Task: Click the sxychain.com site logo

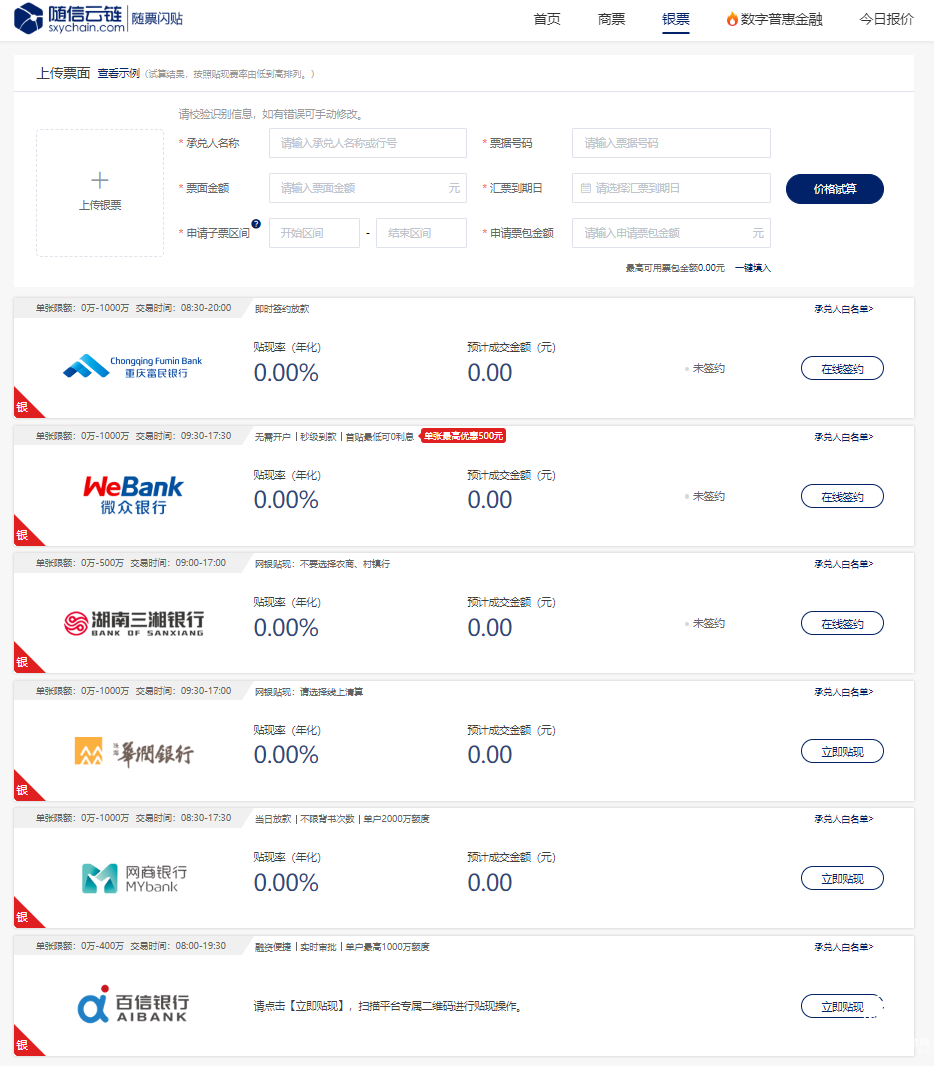Action: pos(70,18)
